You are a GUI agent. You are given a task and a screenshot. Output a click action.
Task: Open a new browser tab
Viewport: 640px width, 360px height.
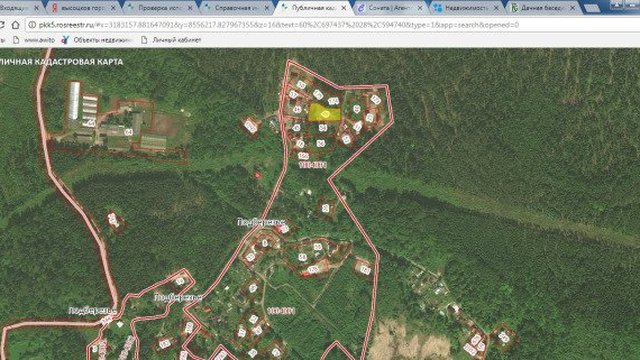click(x=592, y=8)
